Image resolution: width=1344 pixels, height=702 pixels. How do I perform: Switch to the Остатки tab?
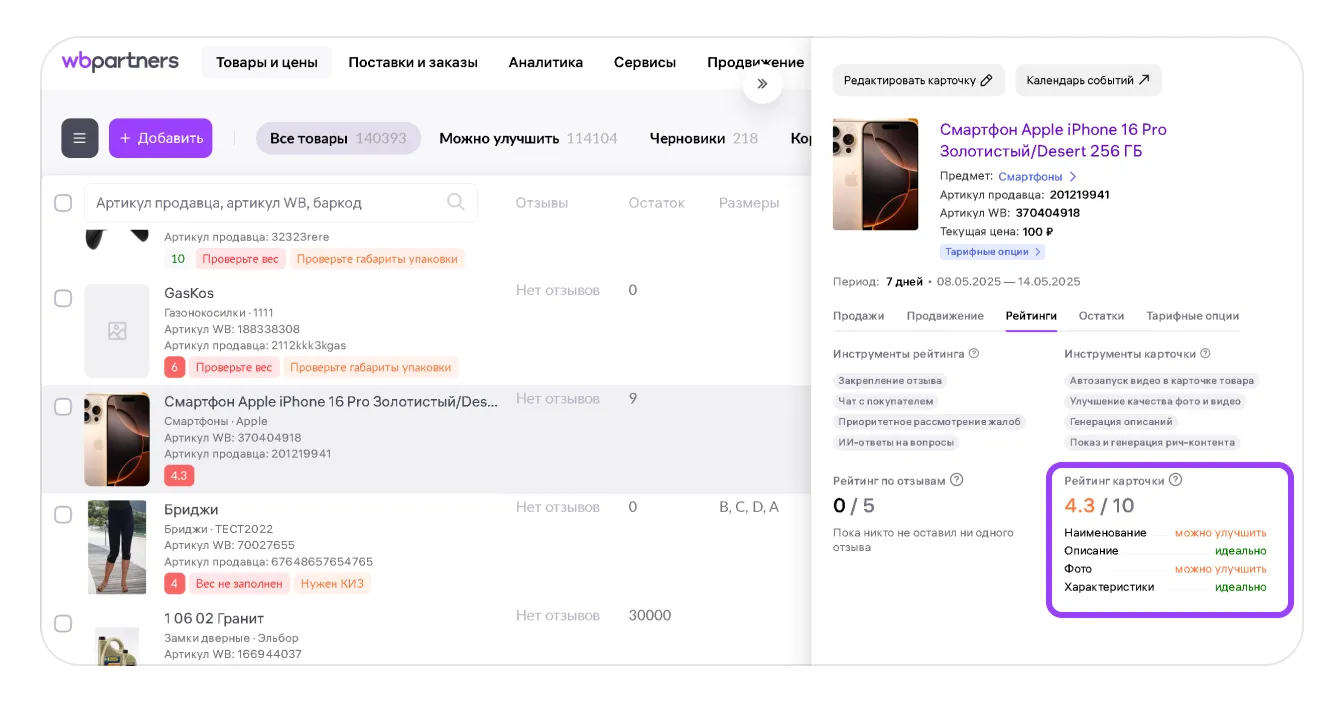click(x=1101, y=316)
